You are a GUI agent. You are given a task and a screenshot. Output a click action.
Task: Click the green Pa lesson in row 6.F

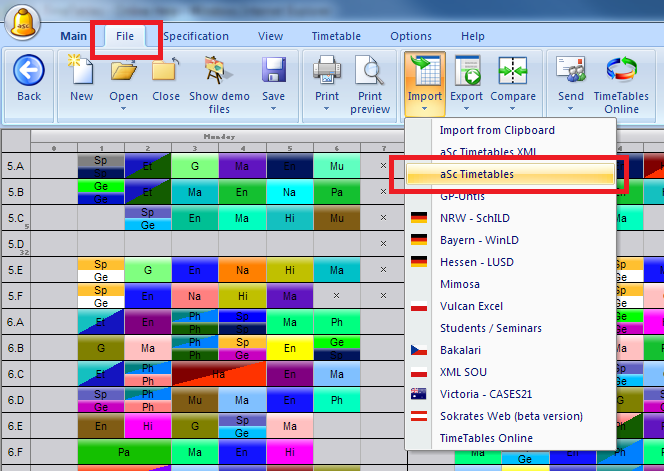(x=124, y=453)
